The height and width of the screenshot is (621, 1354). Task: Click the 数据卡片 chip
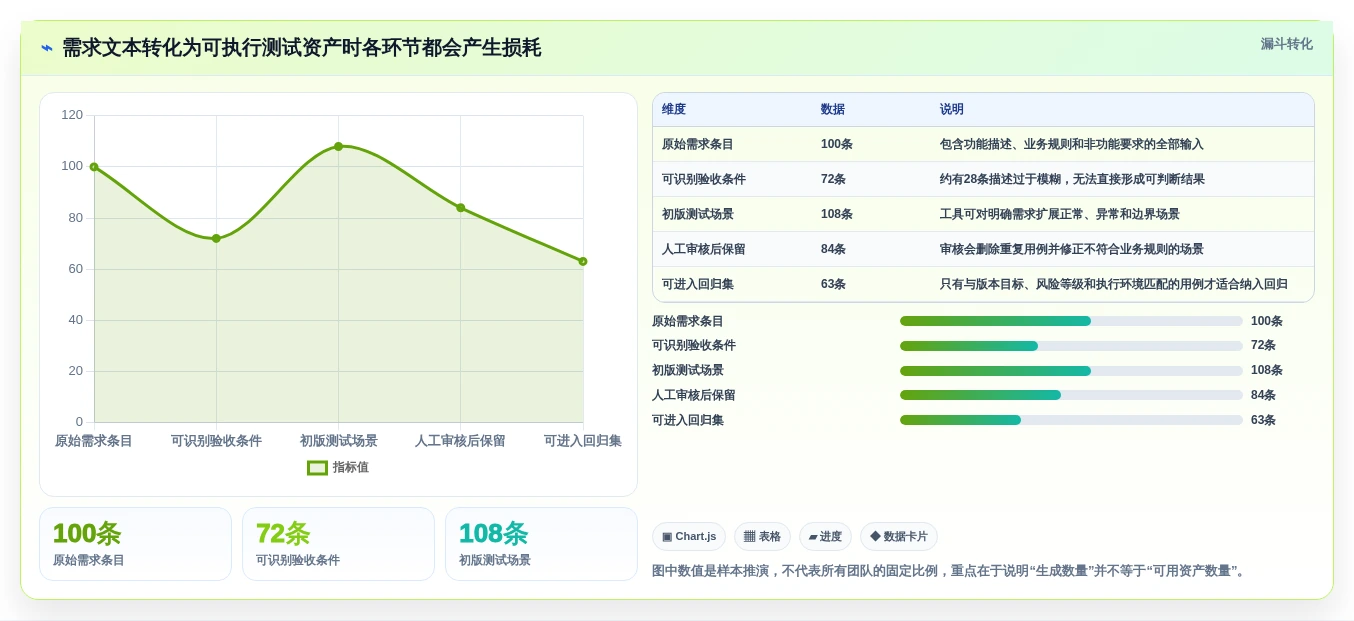click(x=899, y=536)
